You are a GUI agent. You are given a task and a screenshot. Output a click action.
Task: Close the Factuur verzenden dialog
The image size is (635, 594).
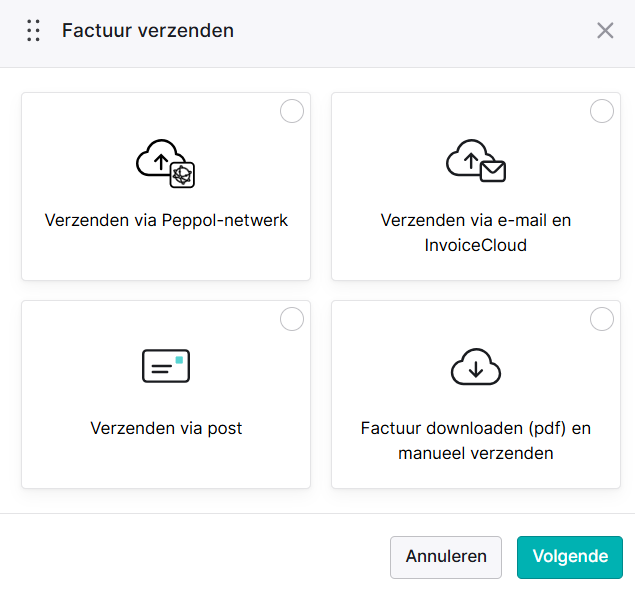[x=605, y=30]
